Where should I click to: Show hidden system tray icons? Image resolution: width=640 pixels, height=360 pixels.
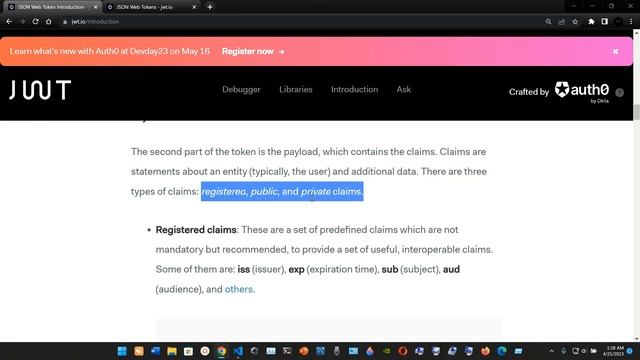coord(551,351)
